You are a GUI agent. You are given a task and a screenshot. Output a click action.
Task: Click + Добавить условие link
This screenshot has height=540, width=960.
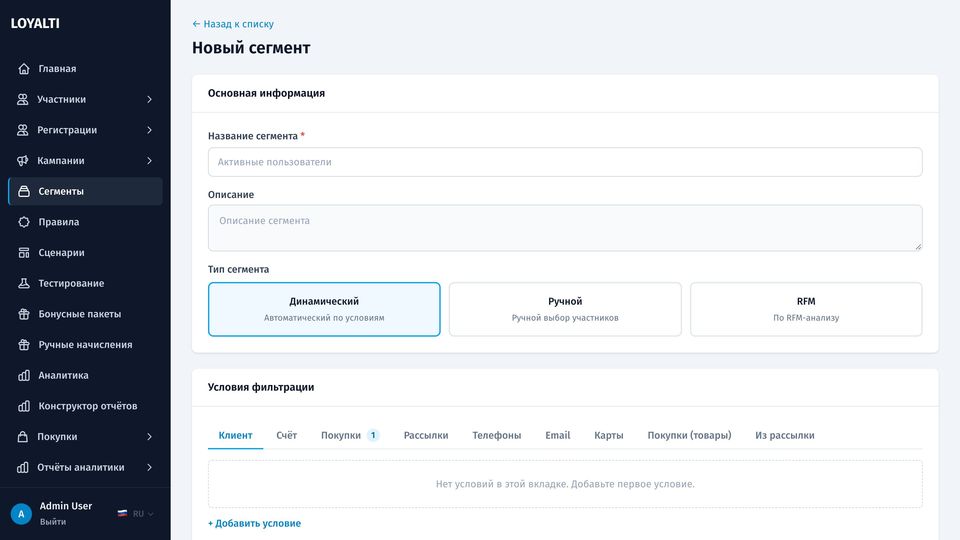coord(254,523)
